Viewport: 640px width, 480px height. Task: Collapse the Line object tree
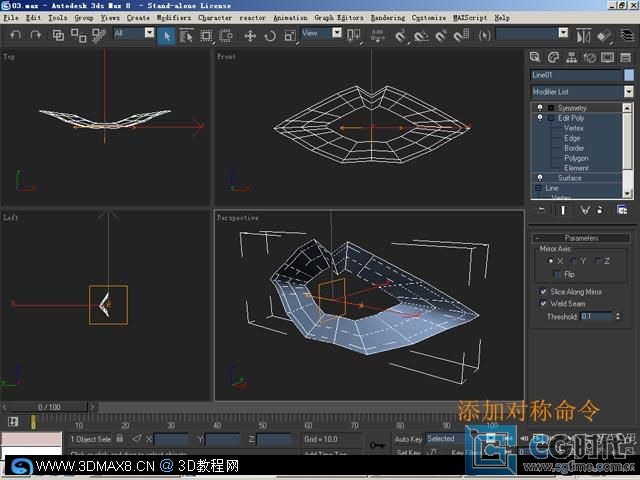pos(538,188)
